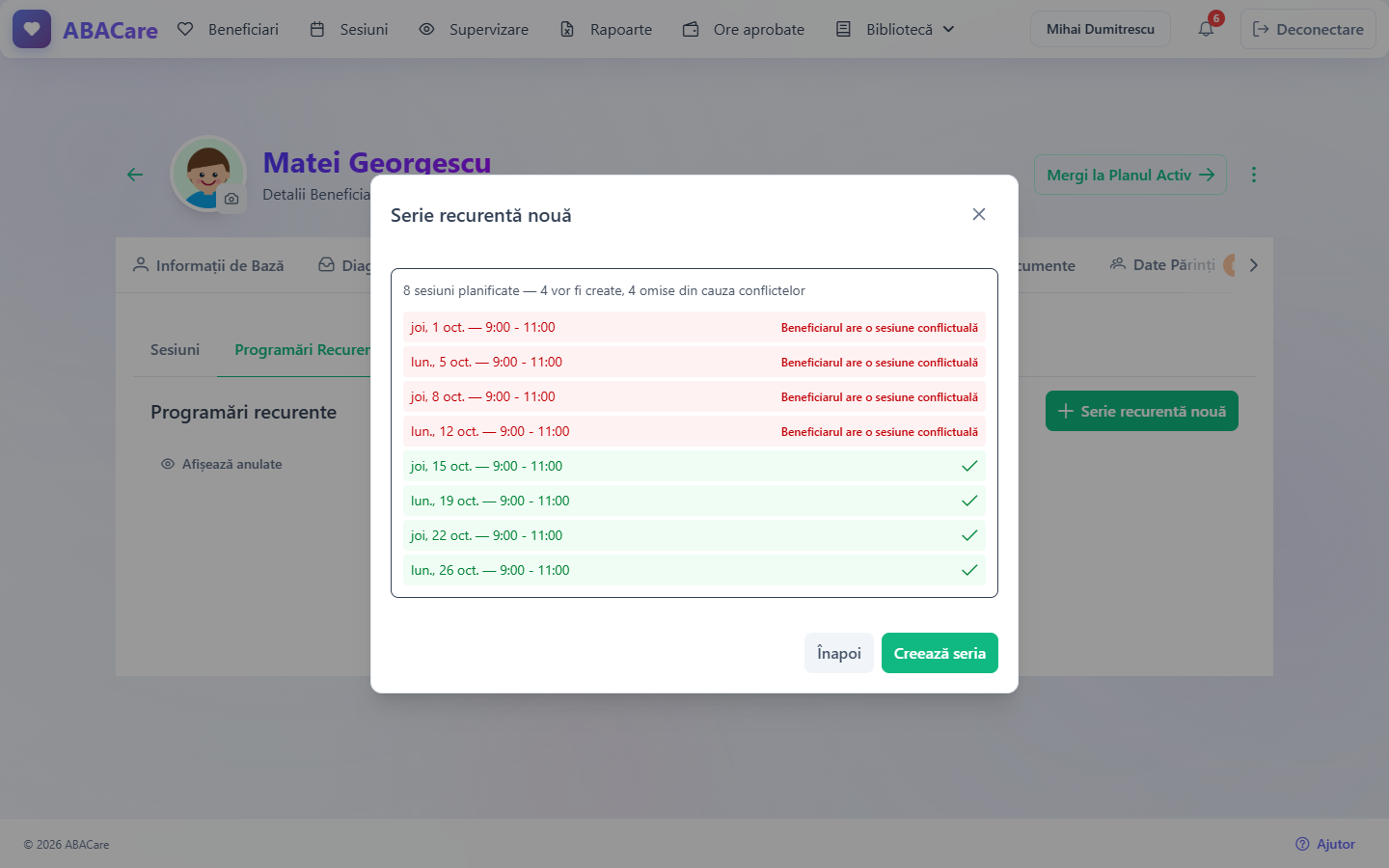
Task: Click the ABACare brand name
Action: (110, 30)
